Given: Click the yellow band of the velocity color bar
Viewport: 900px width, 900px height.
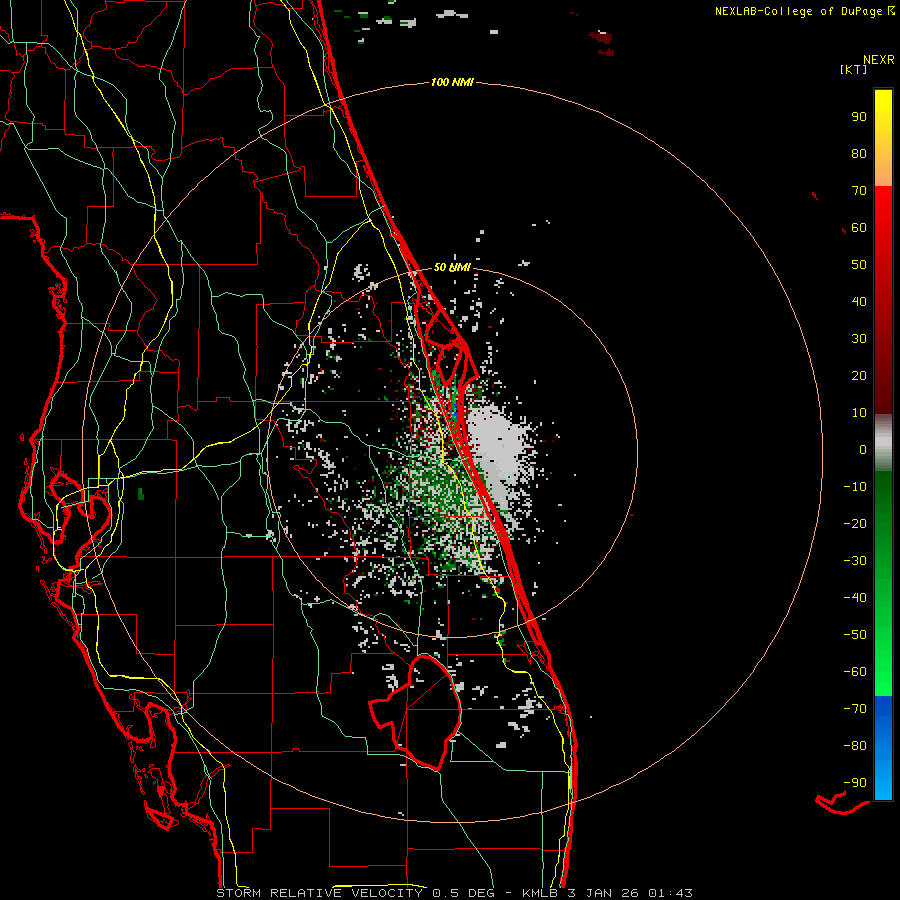Looking at the screenshot, I should [883, 138].
